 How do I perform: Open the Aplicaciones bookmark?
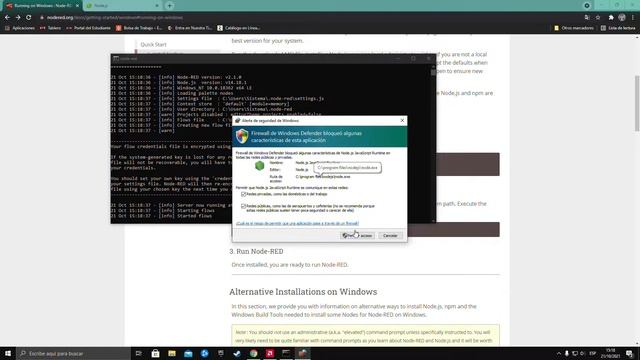[x=20, y=28]
